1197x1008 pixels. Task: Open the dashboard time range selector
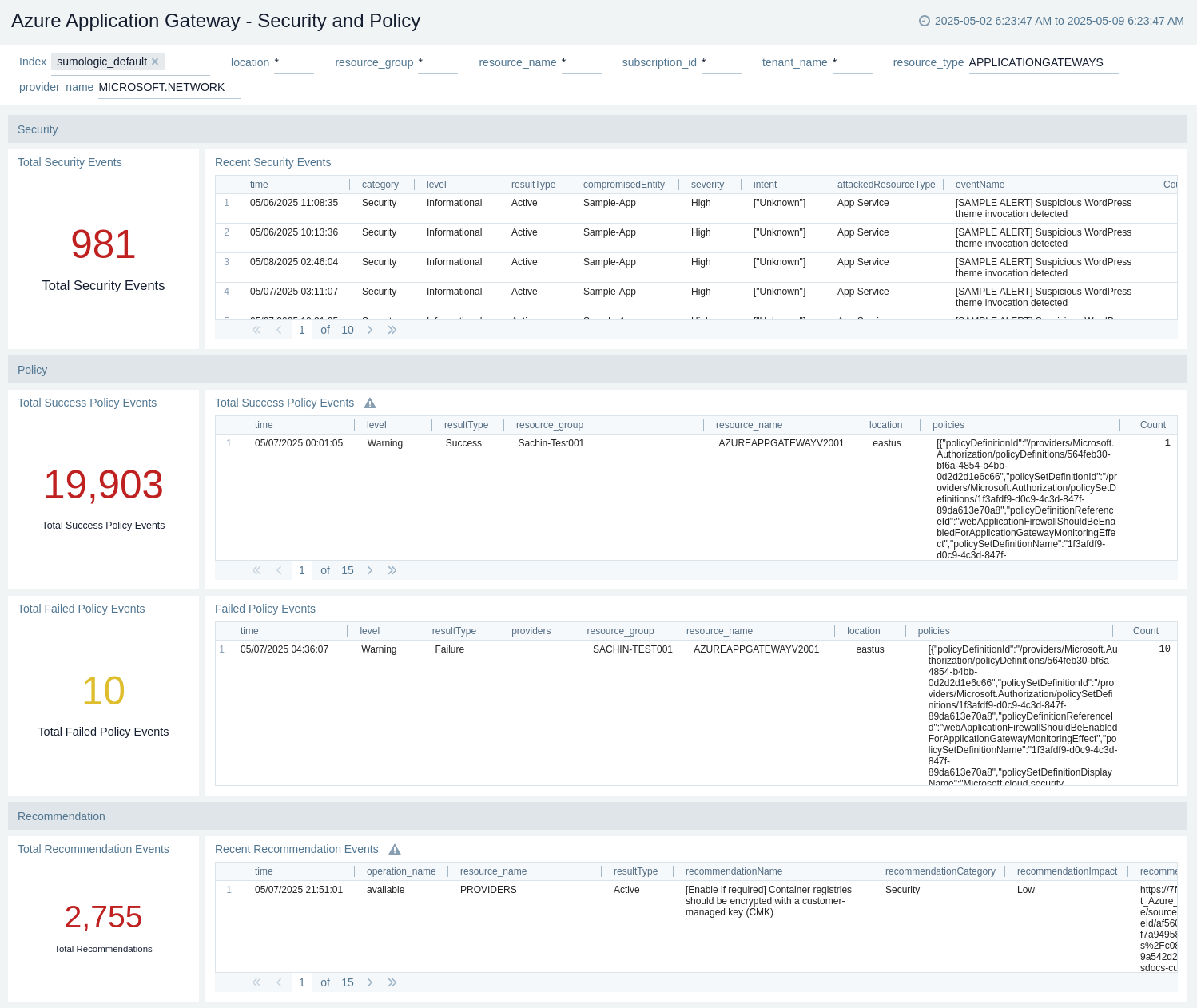point(1052,21)
